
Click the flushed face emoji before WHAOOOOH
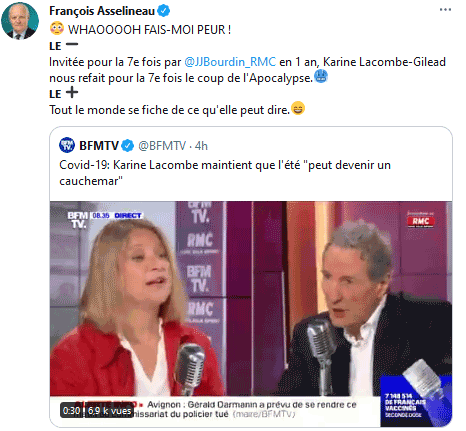coord(57,28)
